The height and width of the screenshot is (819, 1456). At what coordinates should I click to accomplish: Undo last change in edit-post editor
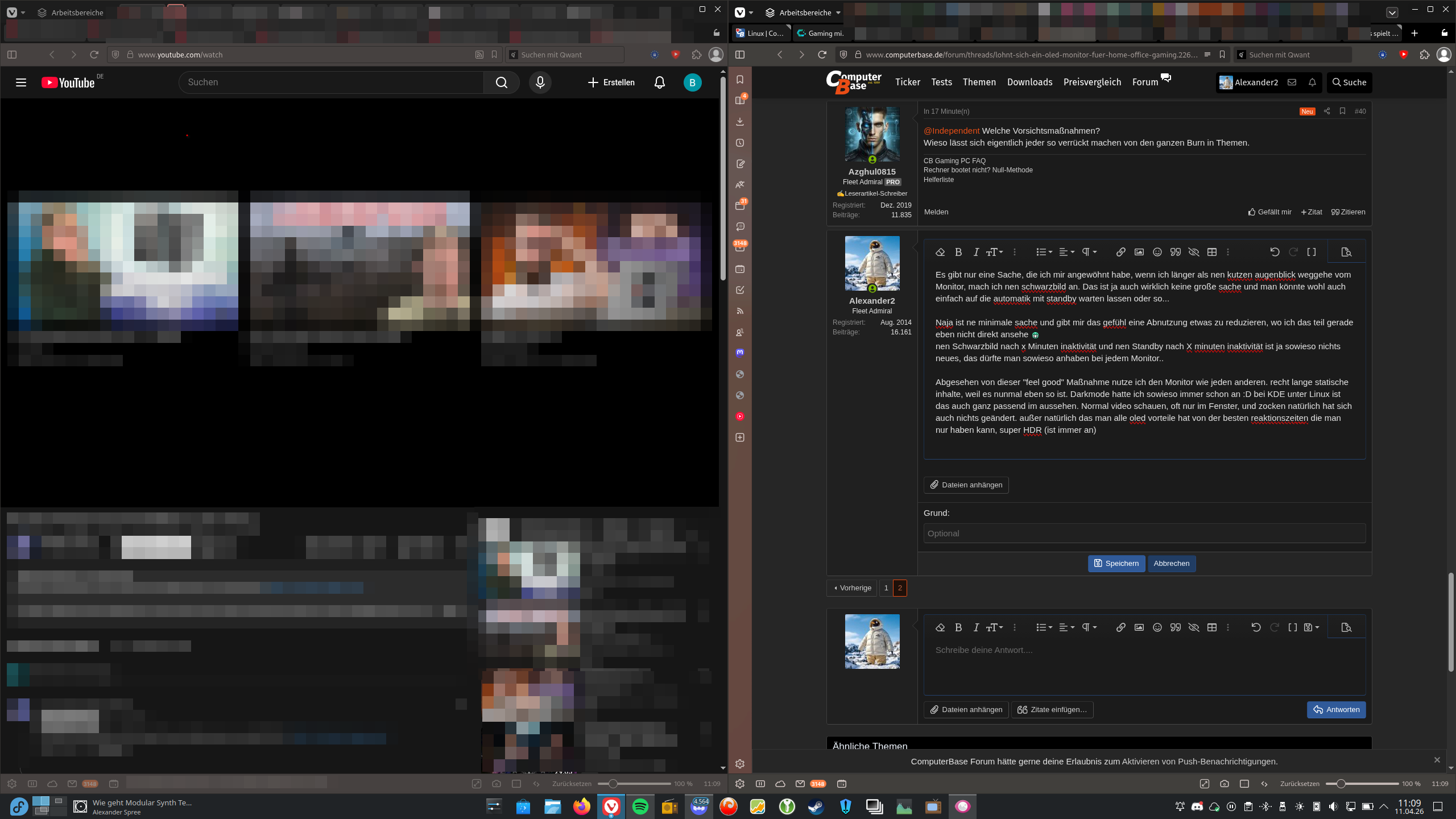pyautogui.click(x=1275, y=252)
